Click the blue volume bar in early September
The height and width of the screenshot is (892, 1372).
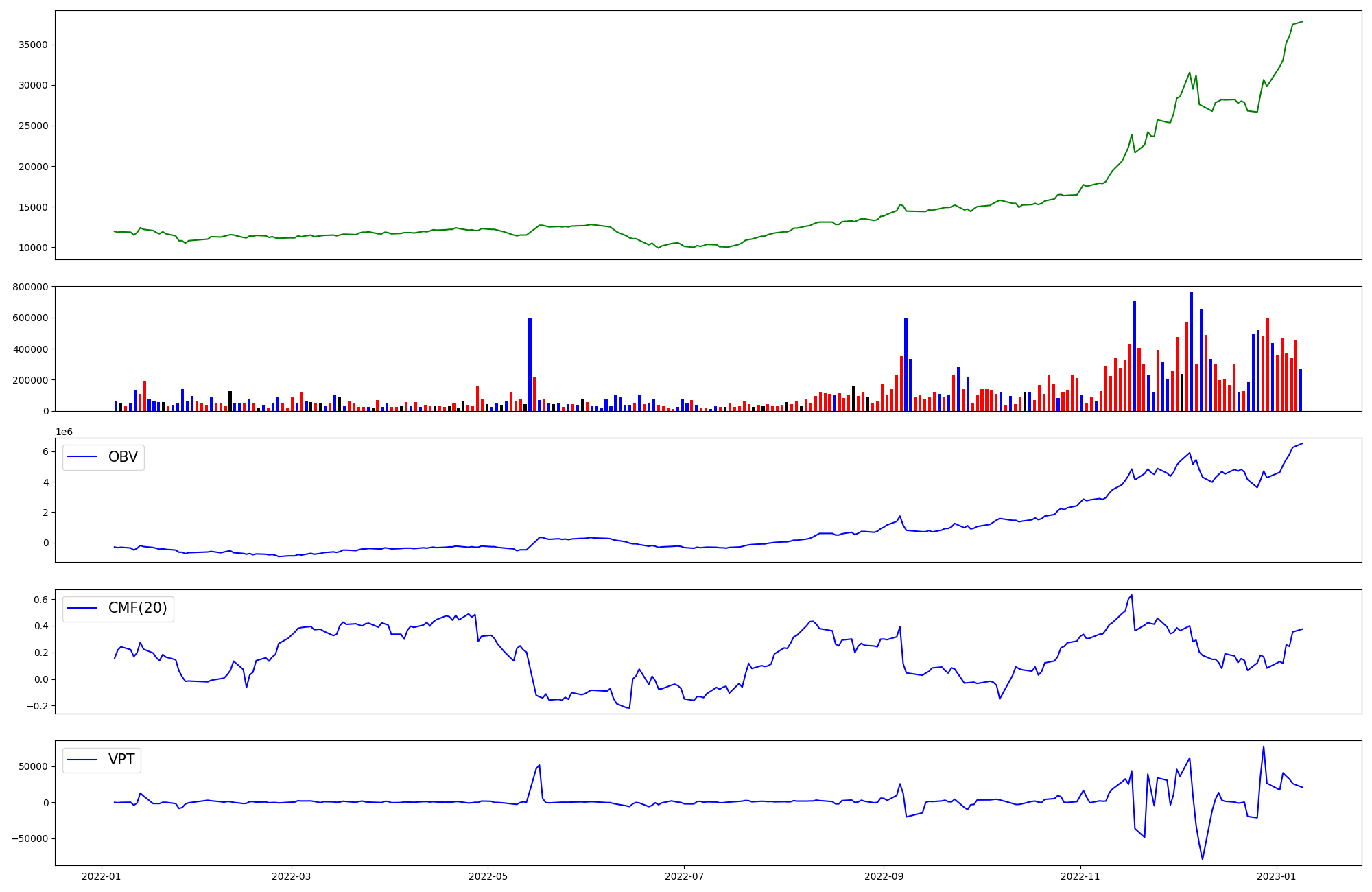(906, 364)
